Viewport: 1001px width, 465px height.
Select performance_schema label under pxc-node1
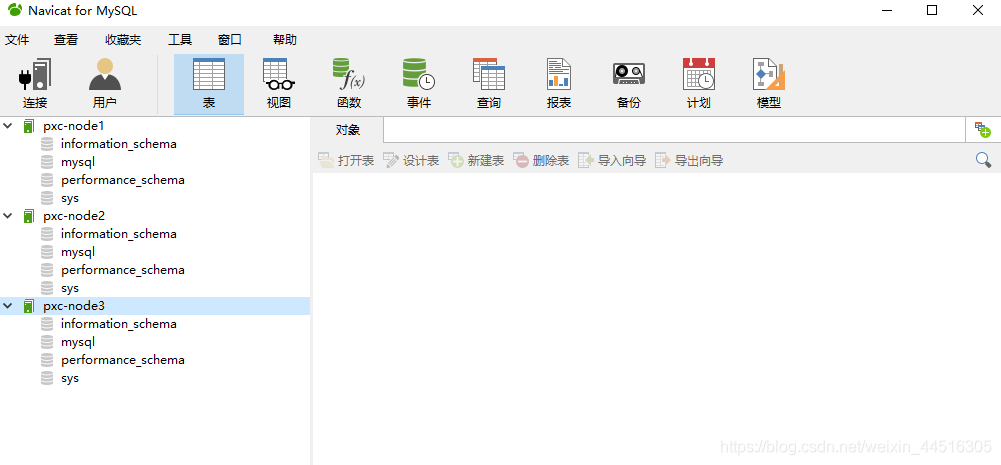click(123, 180)
